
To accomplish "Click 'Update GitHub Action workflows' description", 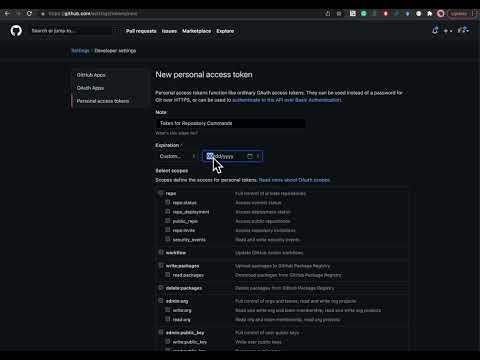I will pos(269,253).
